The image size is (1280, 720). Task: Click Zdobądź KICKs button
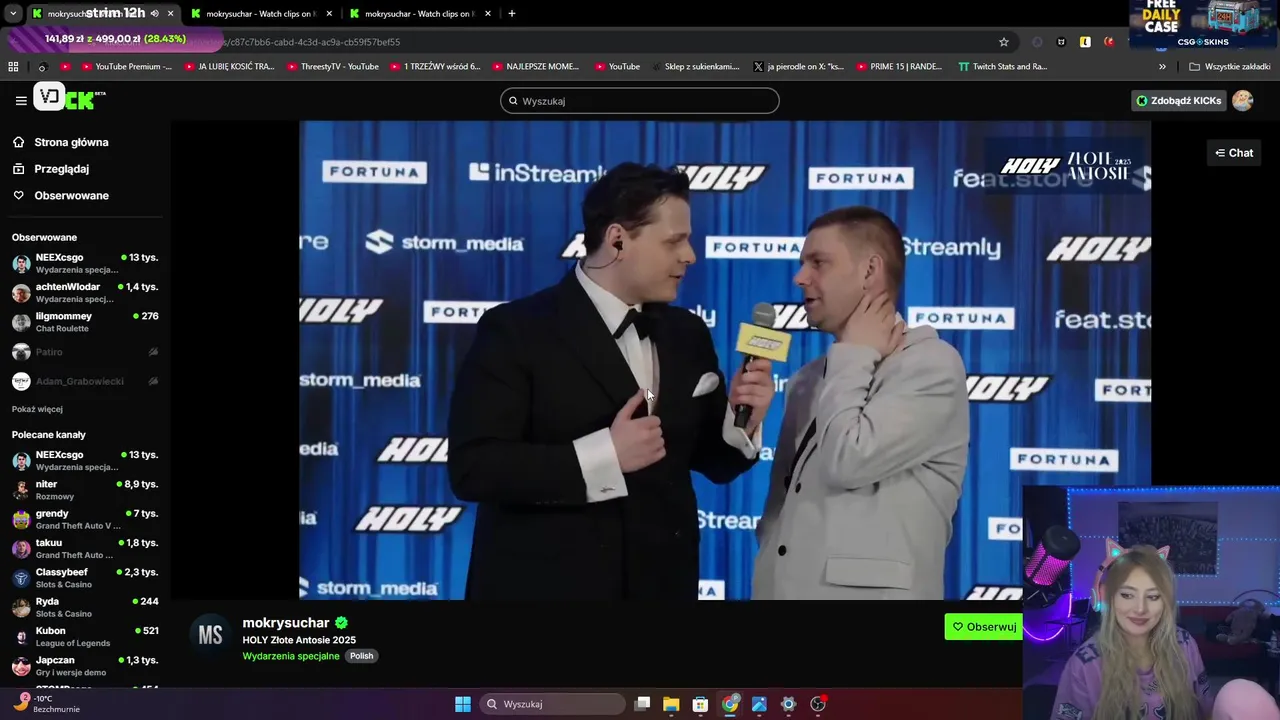1178,100
